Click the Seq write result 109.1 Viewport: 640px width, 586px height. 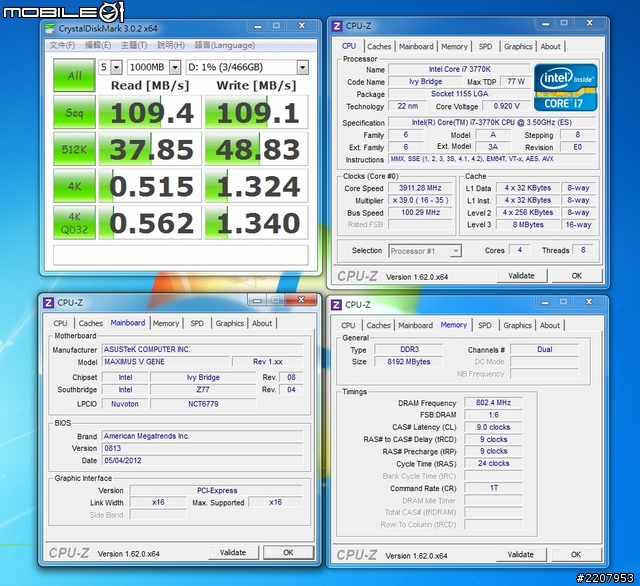pyautogui.click(x=256, y=112)
